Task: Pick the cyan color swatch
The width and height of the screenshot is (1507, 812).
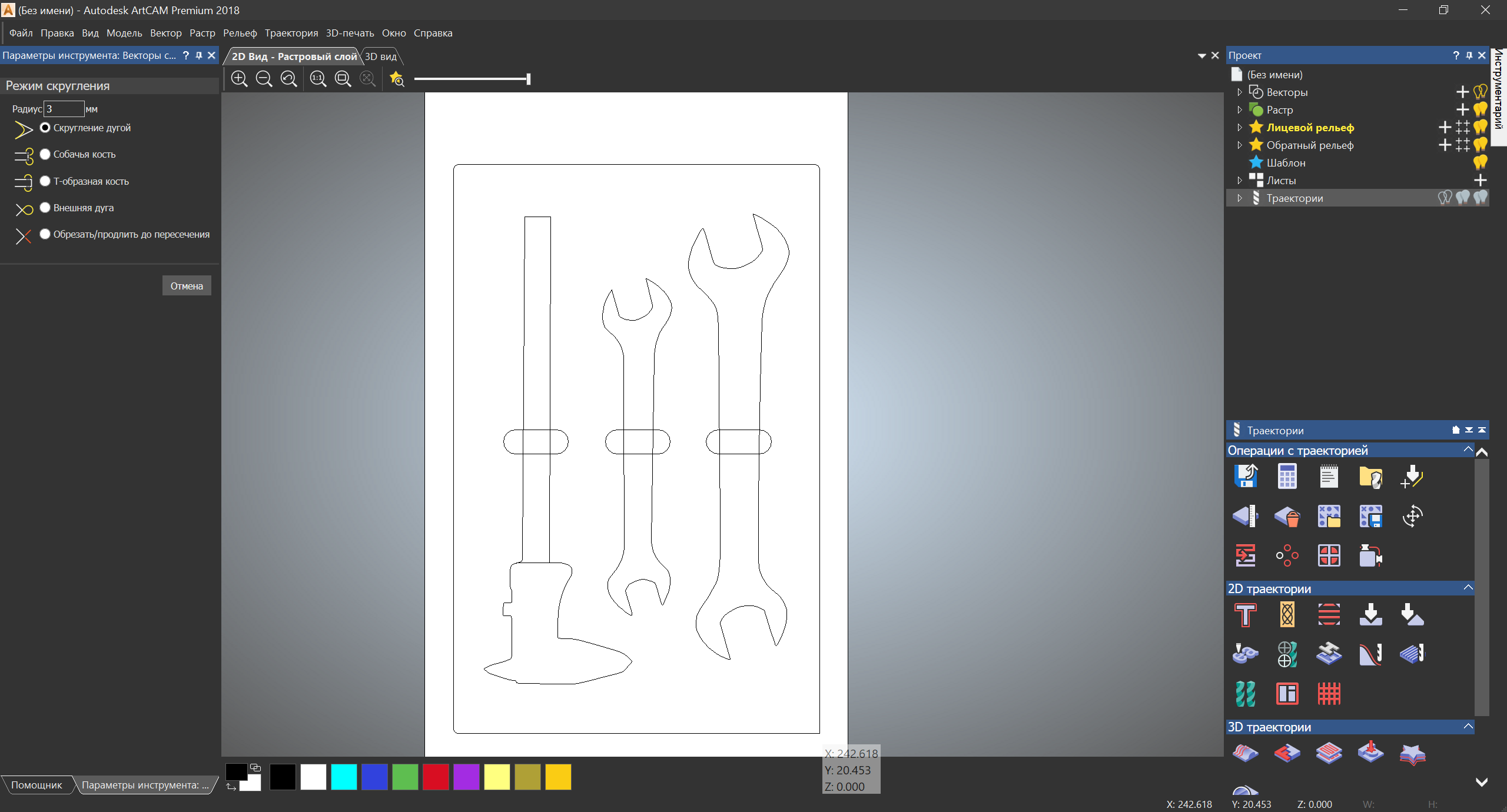Action: point(344,777)
